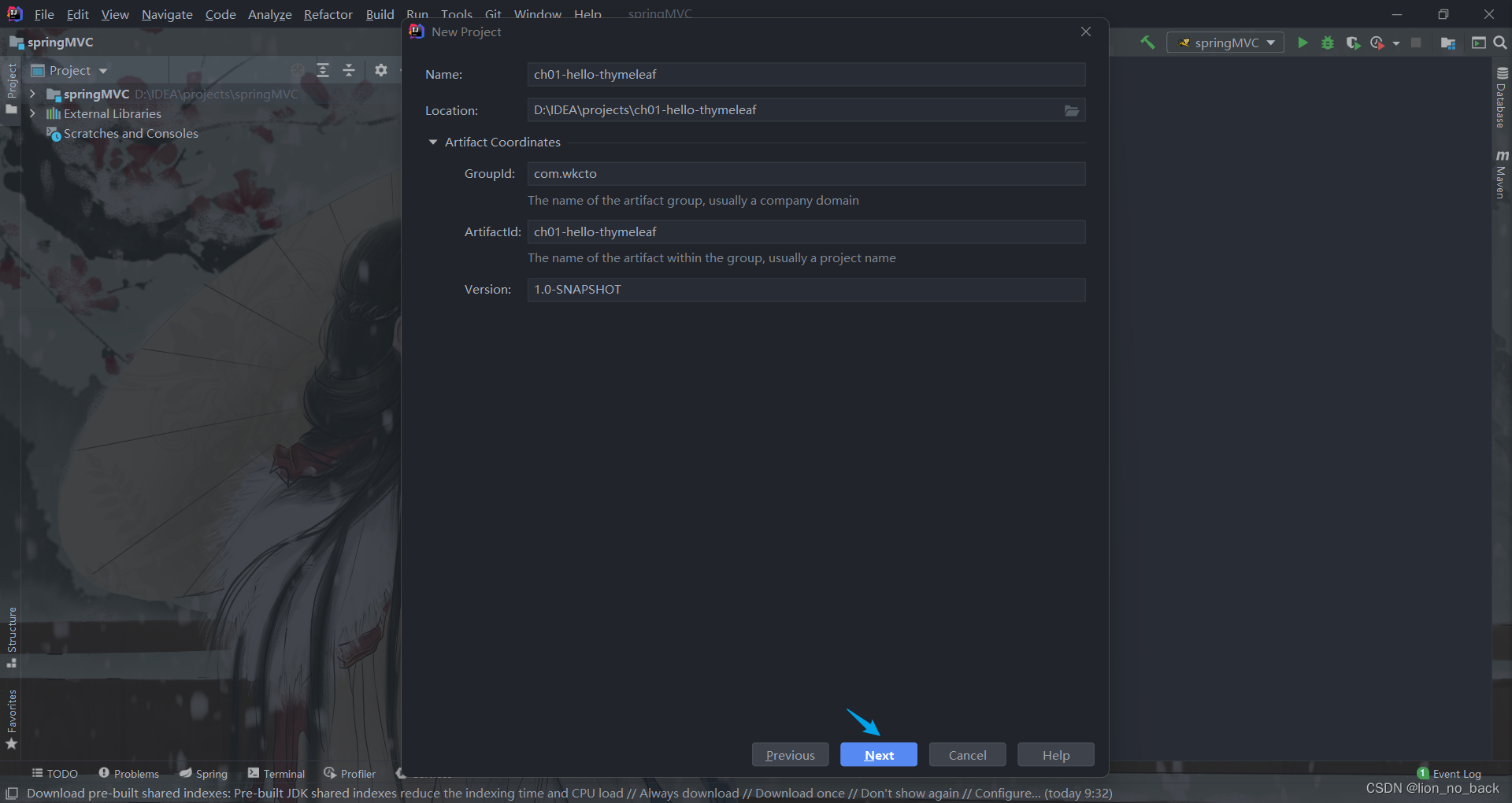Image resolution: width=1512 pixels, height=803 pixels.
Task: Click Expand All icon in Project panel
Action: [x=323, y=70]
